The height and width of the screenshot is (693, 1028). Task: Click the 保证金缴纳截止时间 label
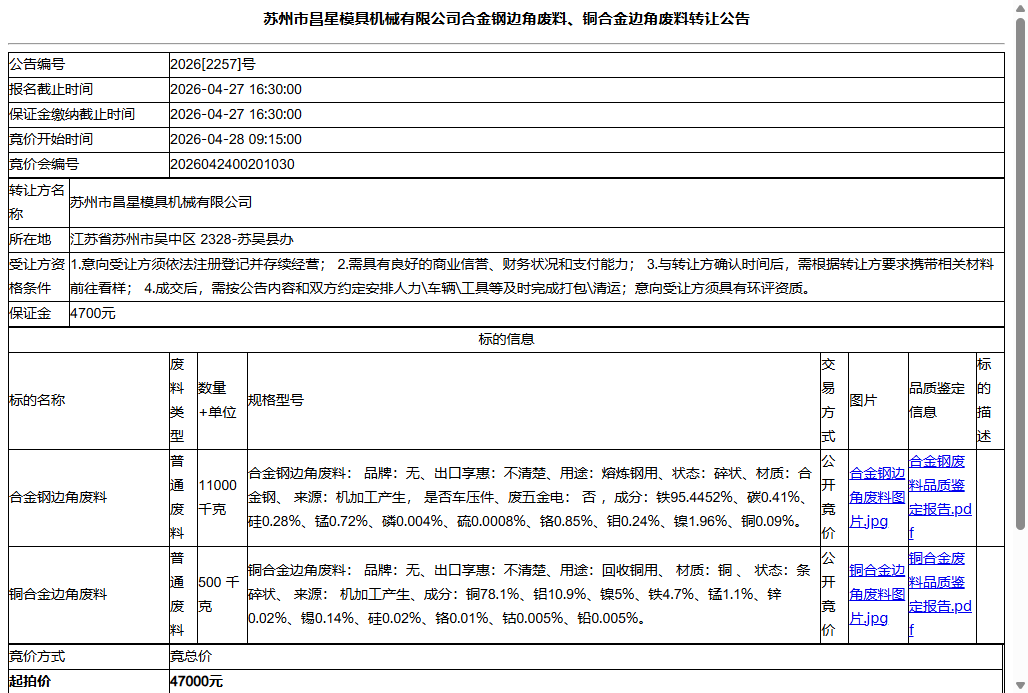coord(72,114)
